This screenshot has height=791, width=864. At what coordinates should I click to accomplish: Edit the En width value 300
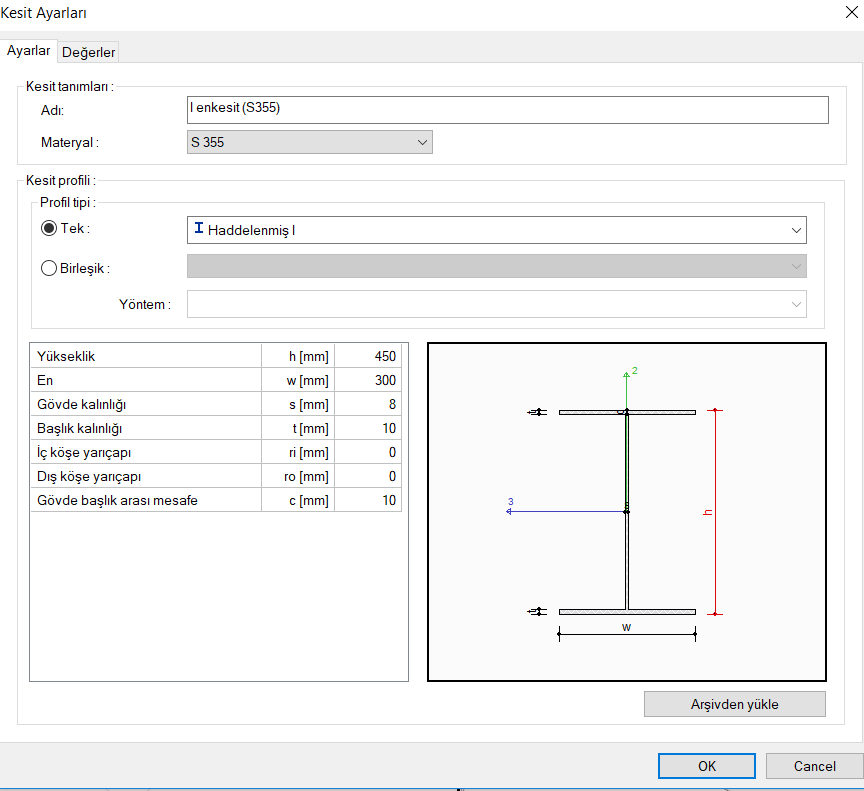(x=368, y=380)
